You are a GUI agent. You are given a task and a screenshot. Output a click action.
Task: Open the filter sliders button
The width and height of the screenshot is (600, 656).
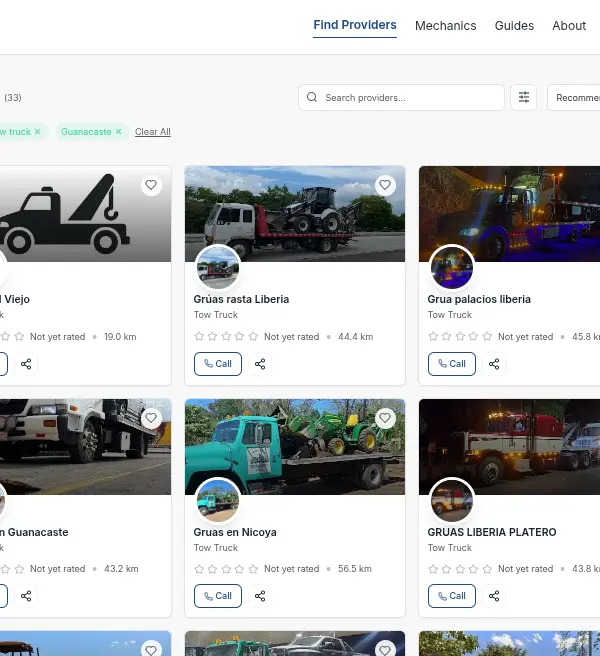pyautogui.click(x=523, y=97)
